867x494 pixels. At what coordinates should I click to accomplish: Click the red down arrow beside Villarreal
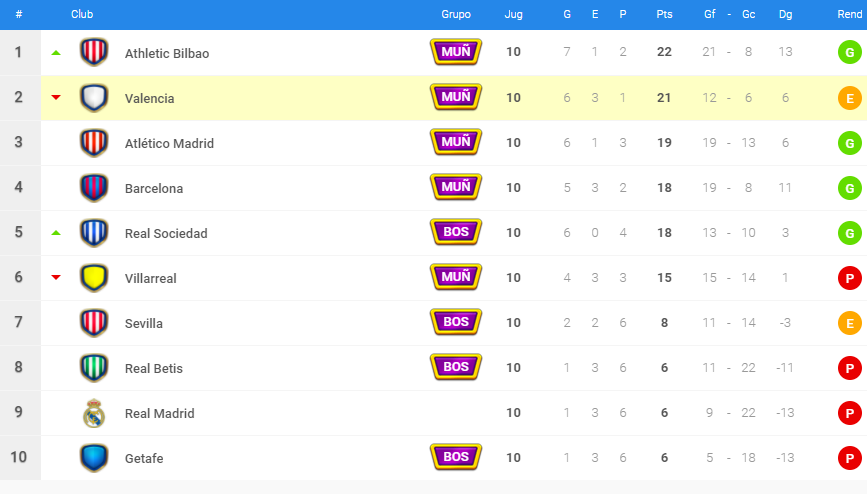pos(56,277)
